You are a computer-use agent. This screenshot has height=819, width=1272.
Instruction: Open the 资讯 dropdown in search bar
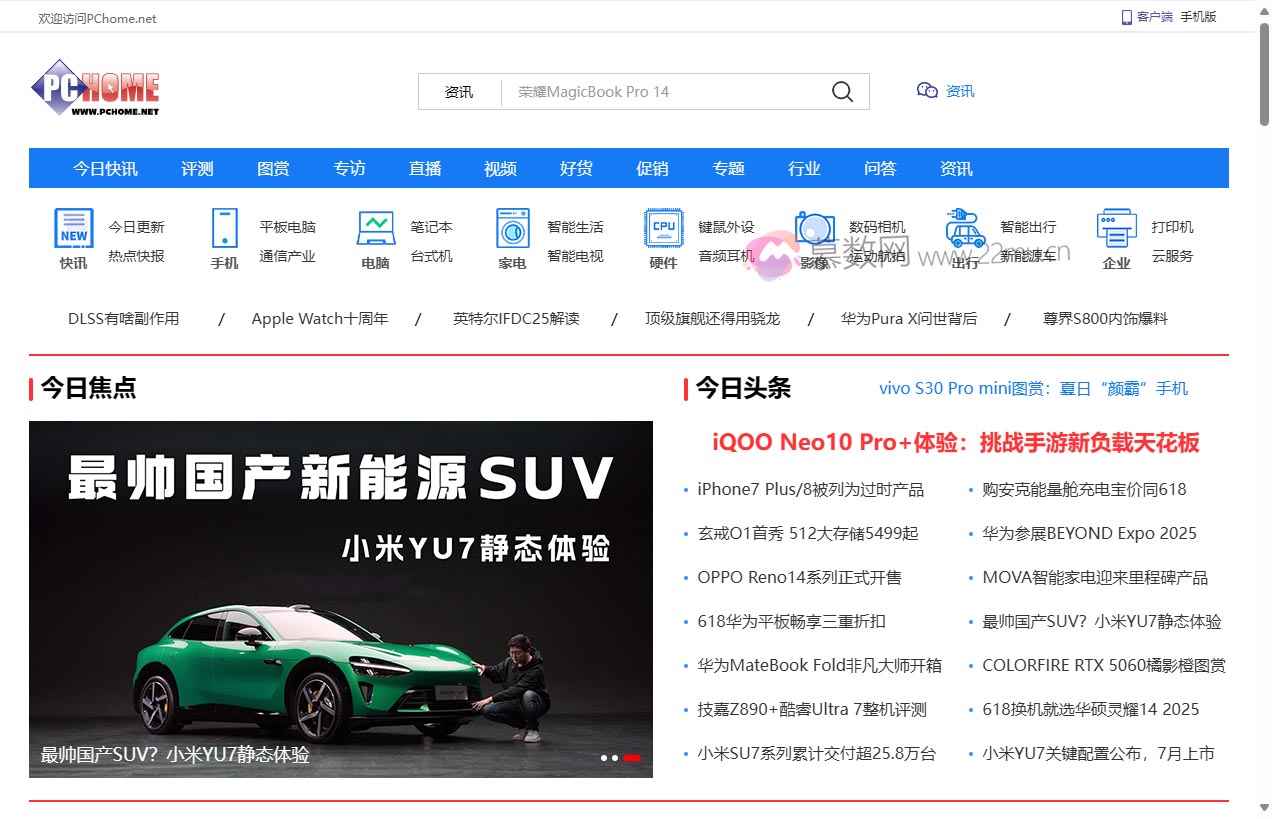point(460,91)
